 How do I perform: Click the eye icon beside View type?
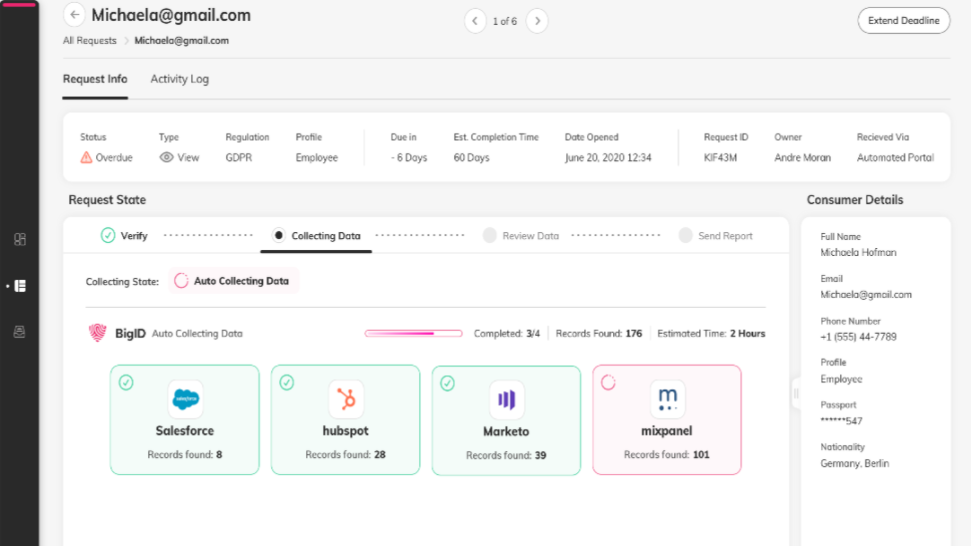pyautogui.click(x=166, y=157)
